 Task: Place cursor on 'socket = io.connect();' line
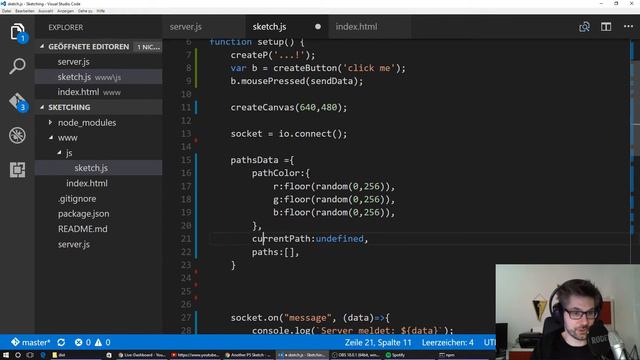pyautogui.click(x=289, y=134)
